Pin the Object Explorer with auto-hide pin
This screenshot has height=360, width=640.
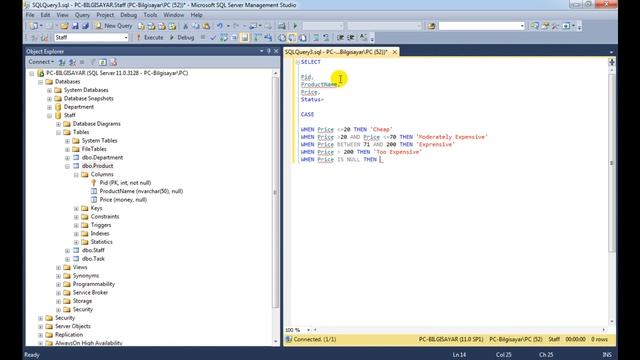(269, 51)
